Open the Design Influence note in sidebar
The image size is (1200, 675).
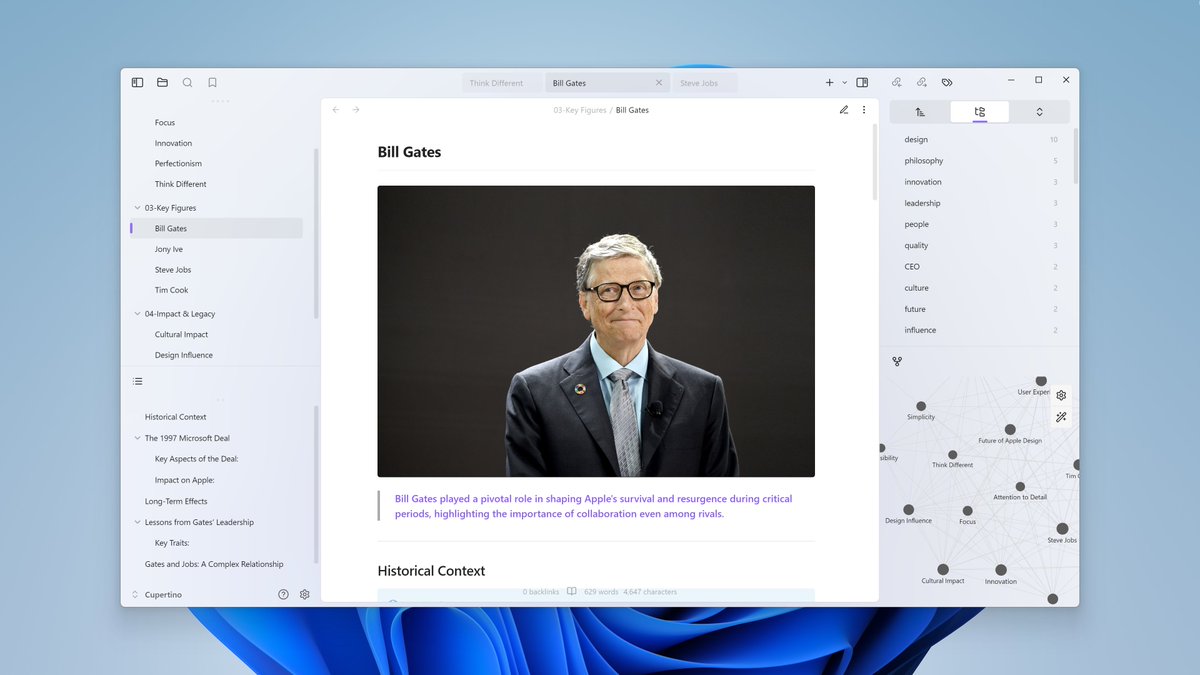pos(184,355)
